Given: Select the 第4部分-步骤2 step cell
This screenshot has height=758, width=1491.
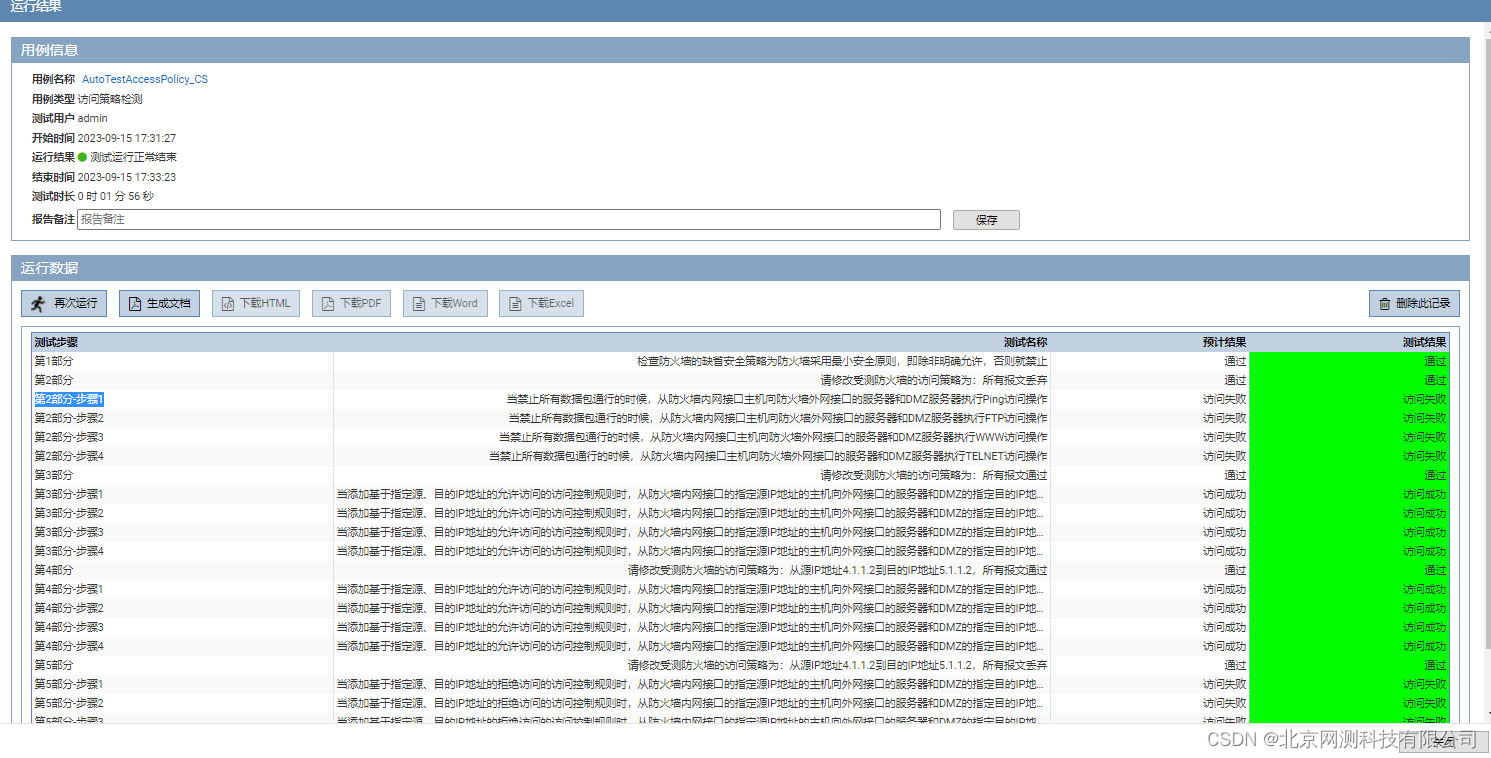Looking at the screenshot, I should pos(182,608).
